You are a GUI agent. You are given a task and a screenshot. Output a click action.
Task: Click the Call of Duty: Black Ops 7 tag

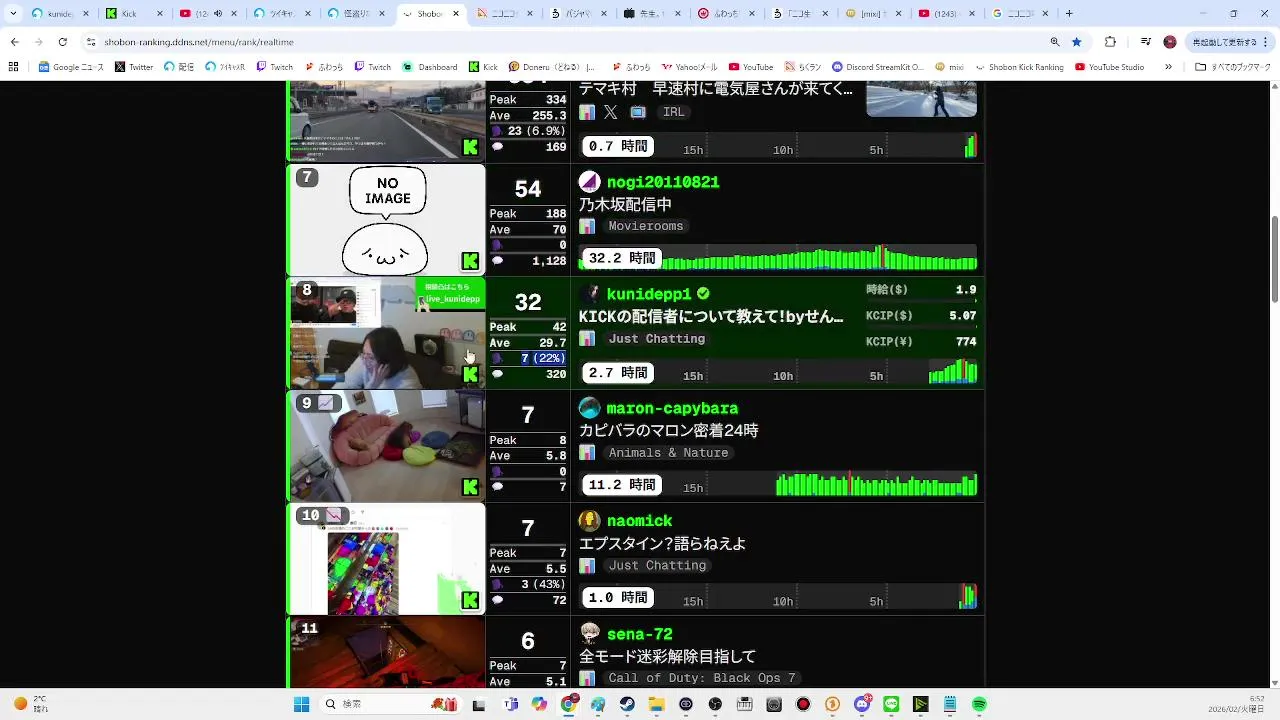pyautogui.click(x=702, y=678)
